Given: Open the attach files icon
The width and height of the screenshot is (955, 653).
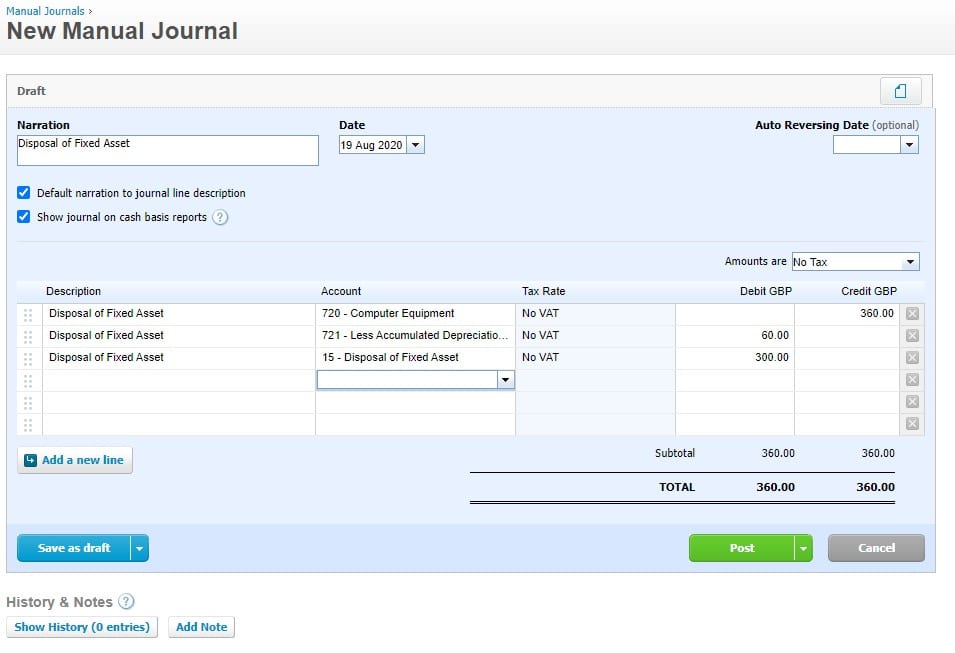Looking at the screenshot, I should pyautogui.click(x=900, y=91).
